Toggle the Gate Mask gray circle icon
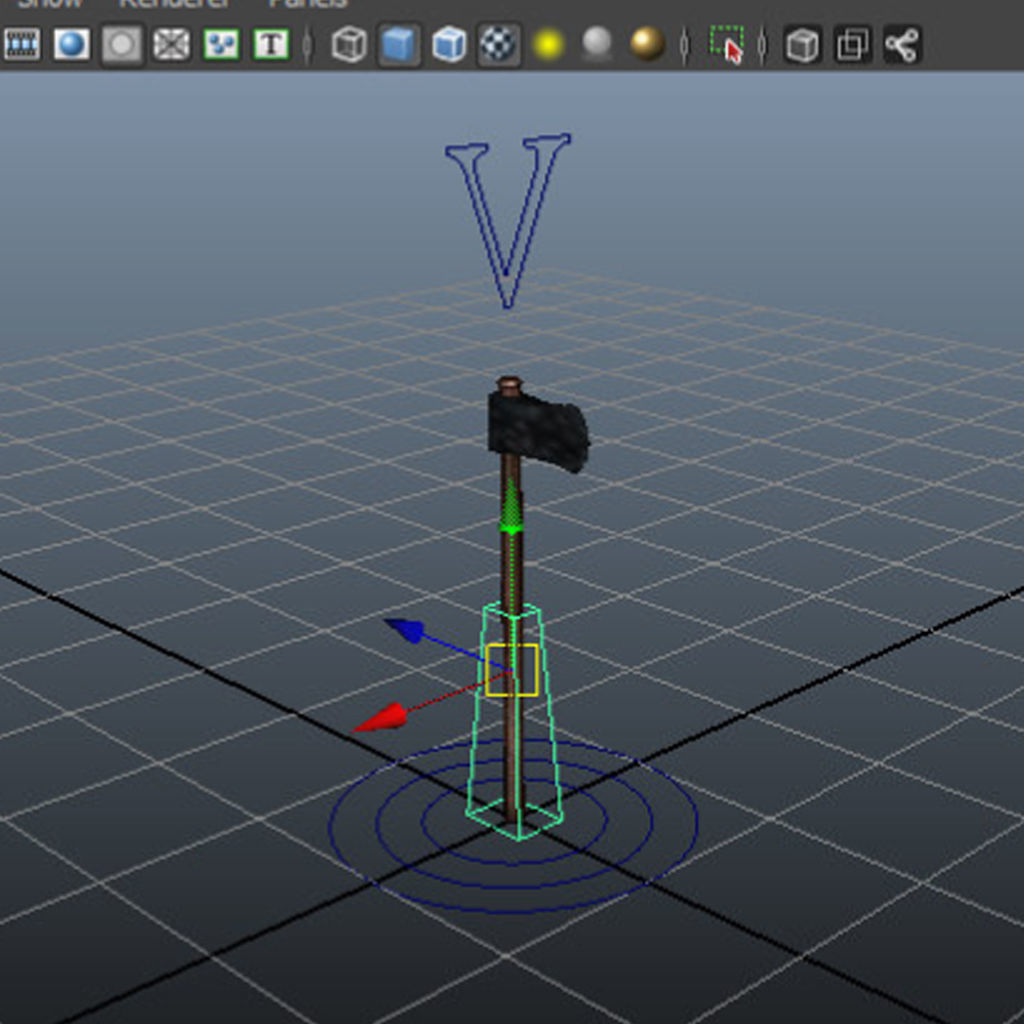The image size is (1024, 1024). pos(121,45)
